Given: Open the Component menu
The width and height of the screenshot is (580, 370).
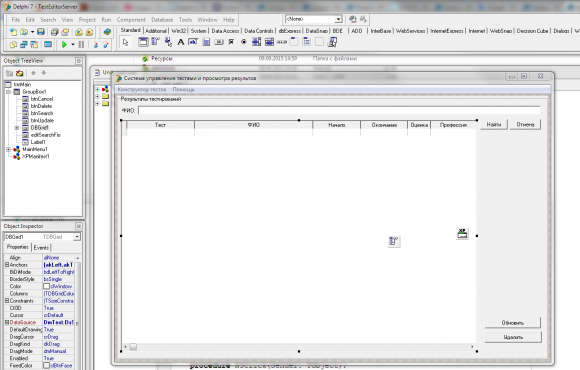Looking at the screenshot, I should click(x=131, y=20).
